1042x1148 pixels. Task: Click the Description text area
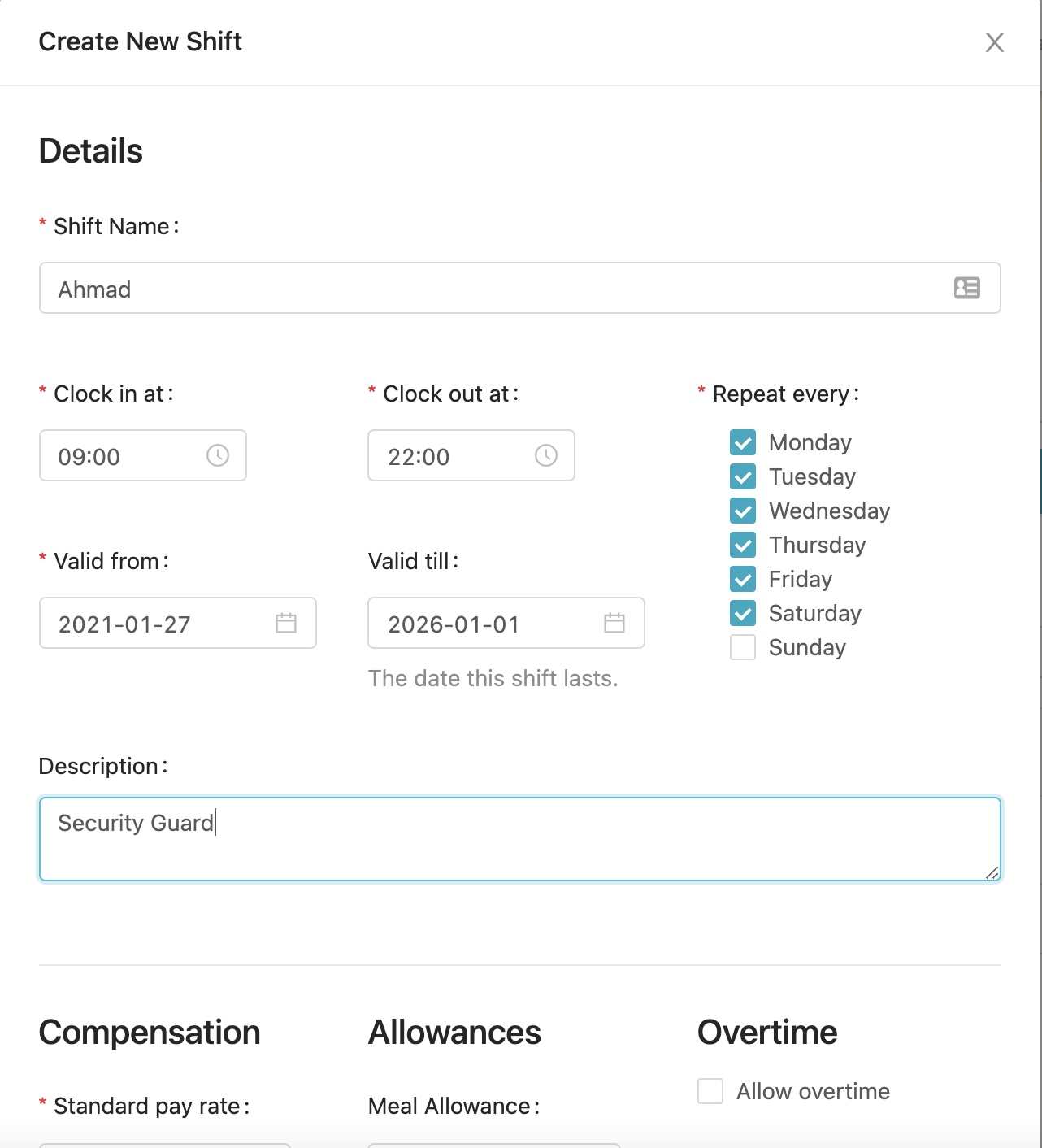tap(520, 839)
